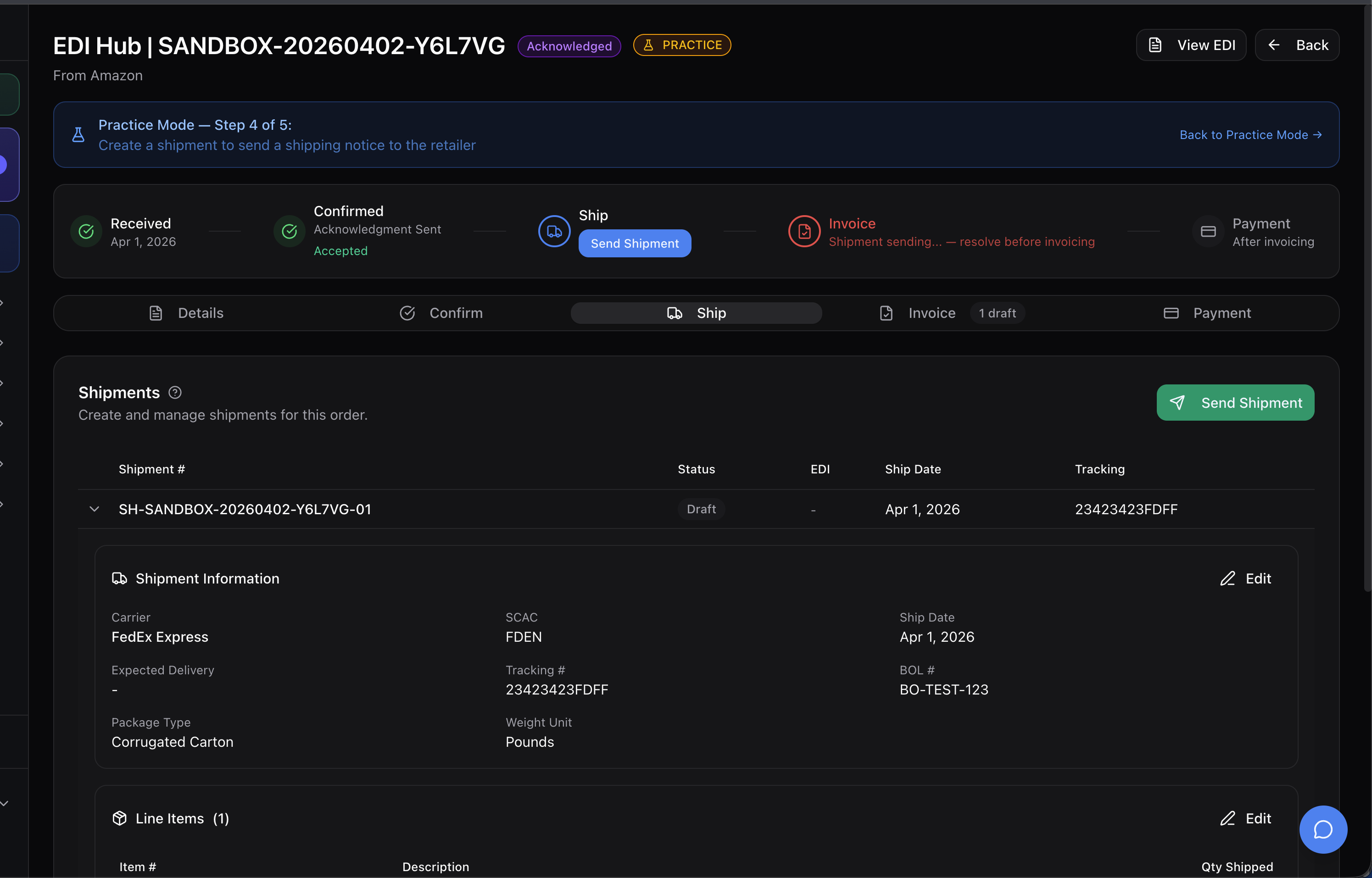Click the 1 draft invoice badge
Screen dimensions: 1372x878
998,313
